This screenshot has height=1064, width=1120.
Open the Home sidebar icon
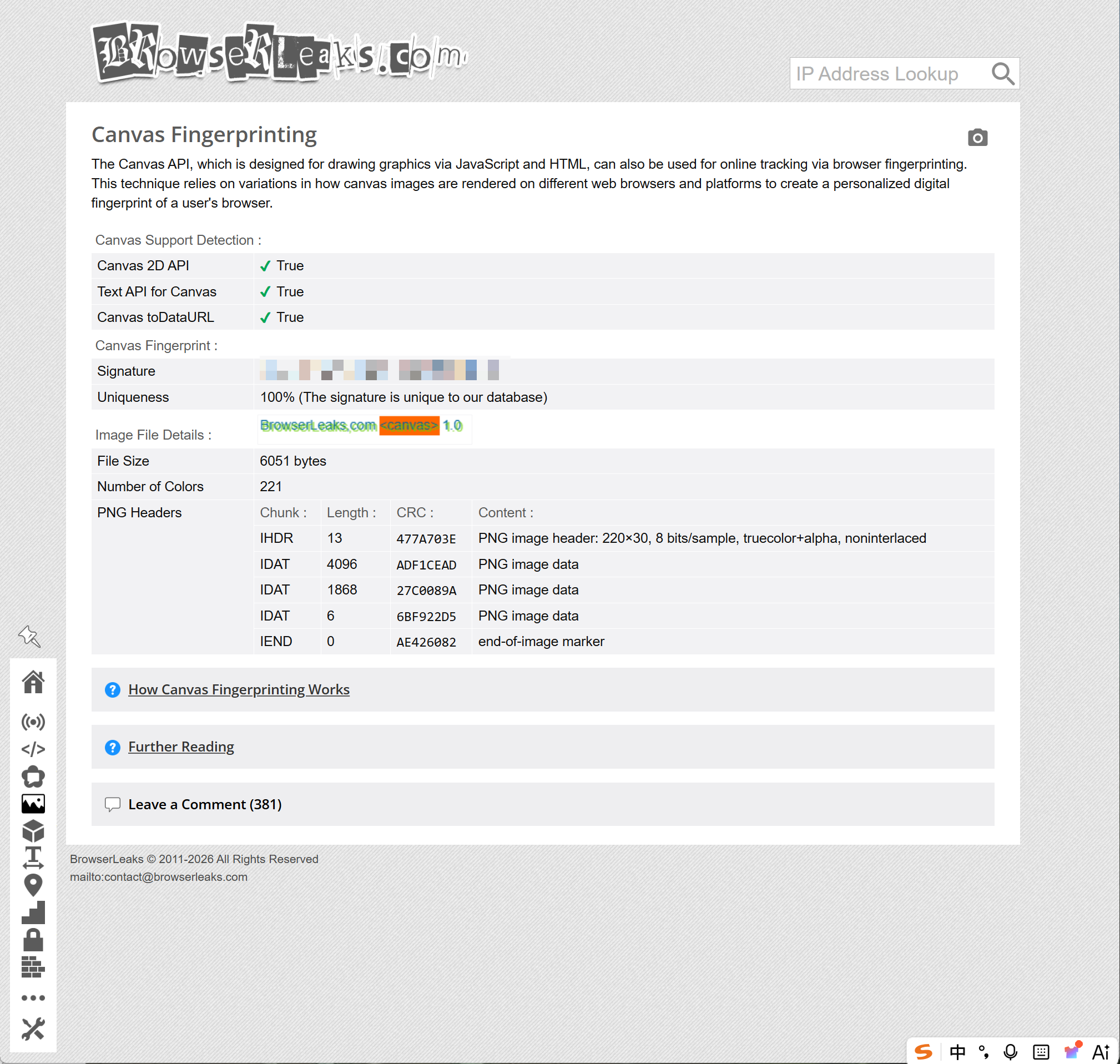click(33, 682)
